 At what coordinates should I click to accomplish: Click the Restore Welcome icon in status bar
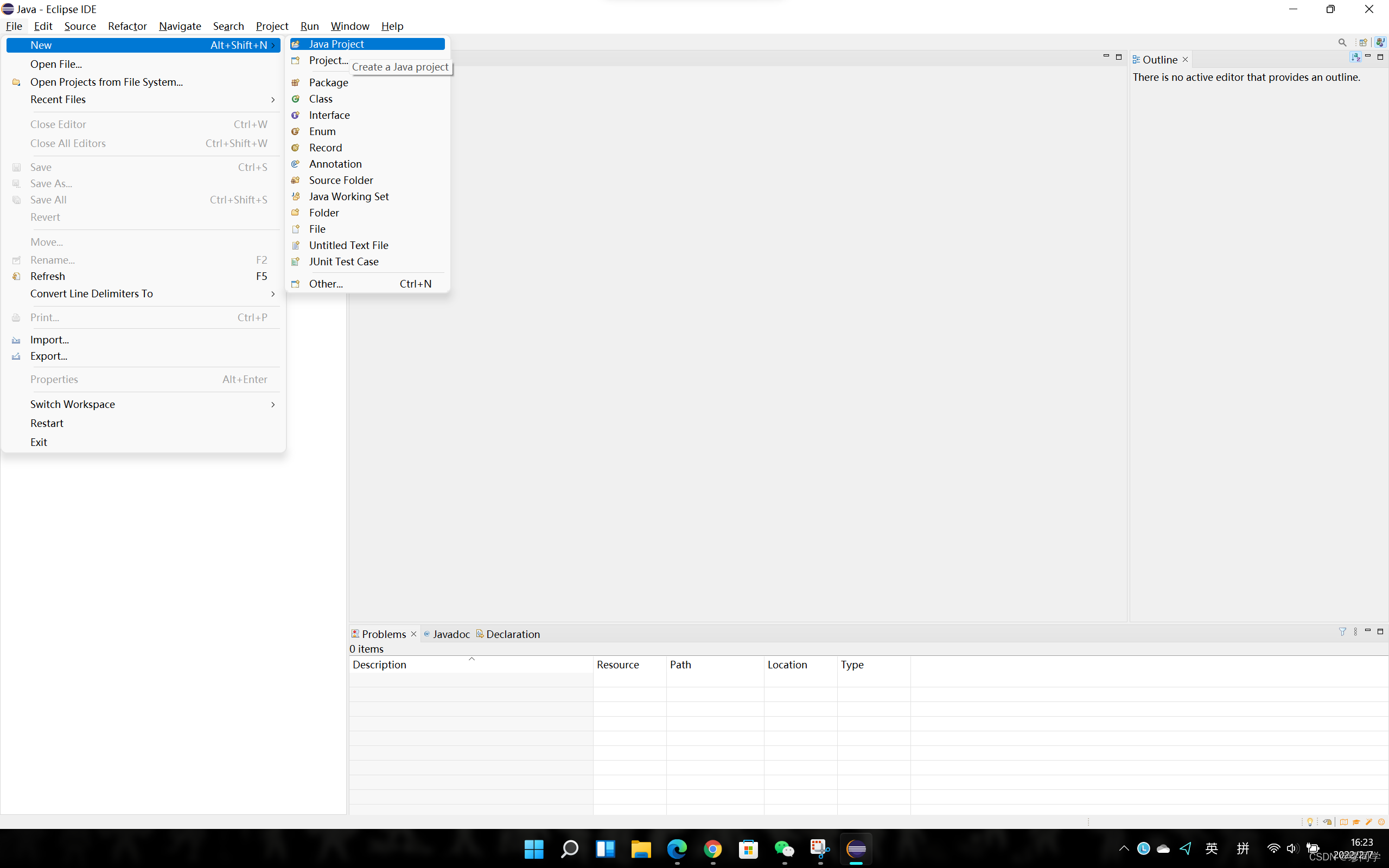pyautogui.click(x=1327, y=821)
